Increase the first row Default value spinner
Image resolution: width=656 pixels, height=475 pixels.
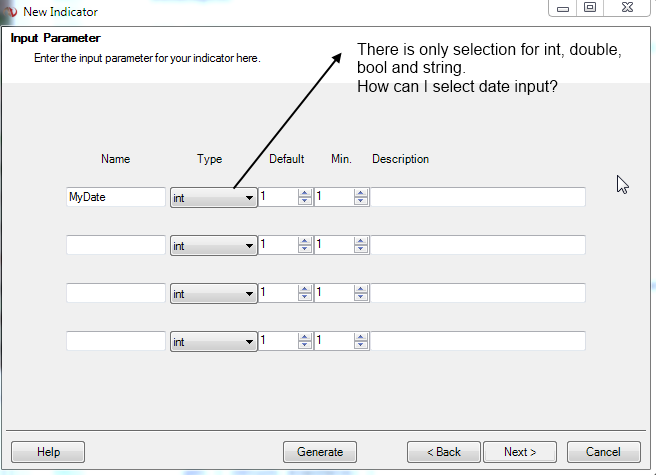[x=305, y=193]
